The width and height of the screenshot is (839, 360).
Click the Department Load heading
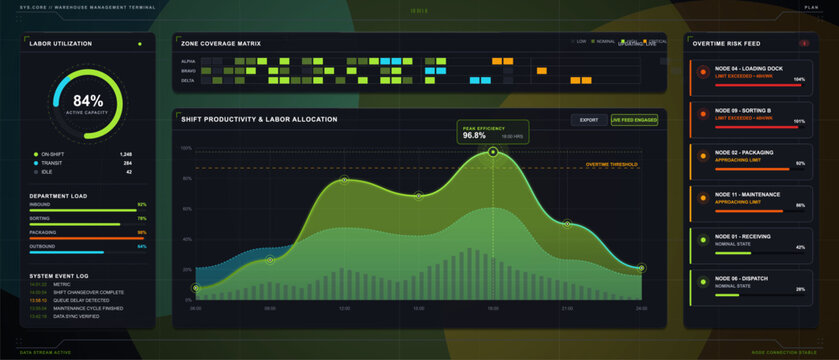point(58,196)
